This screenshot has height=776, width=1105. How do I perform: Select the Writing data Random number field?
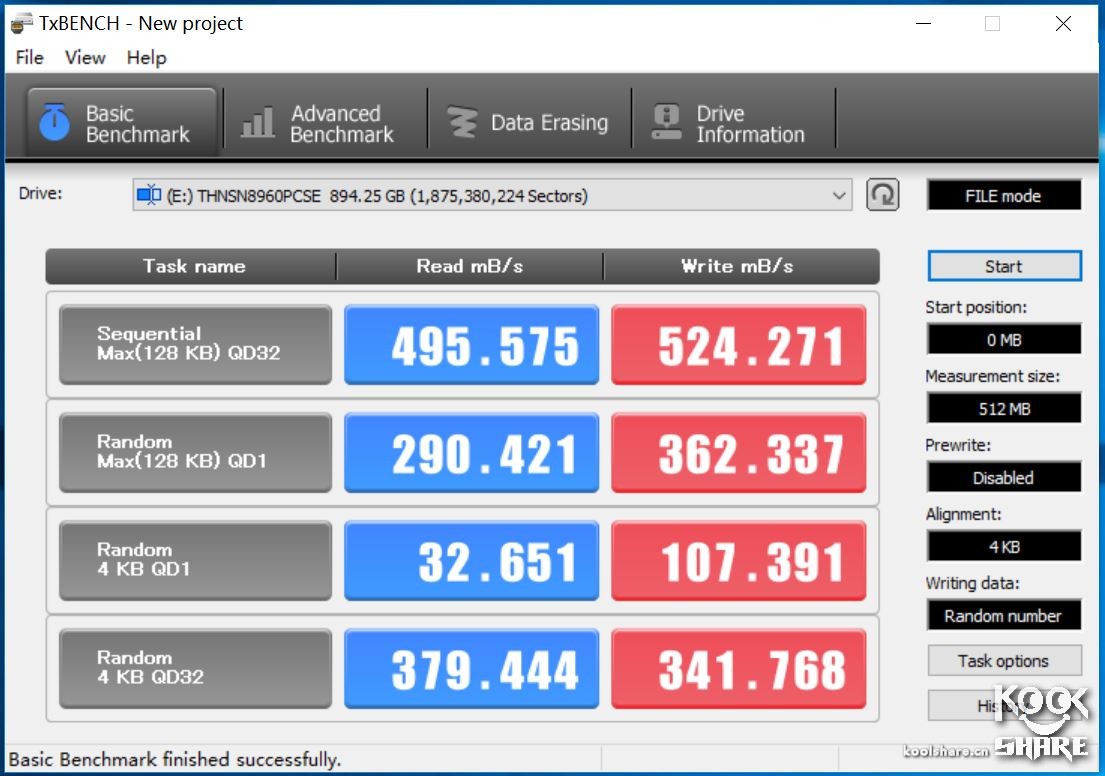tap(1004, 616)
